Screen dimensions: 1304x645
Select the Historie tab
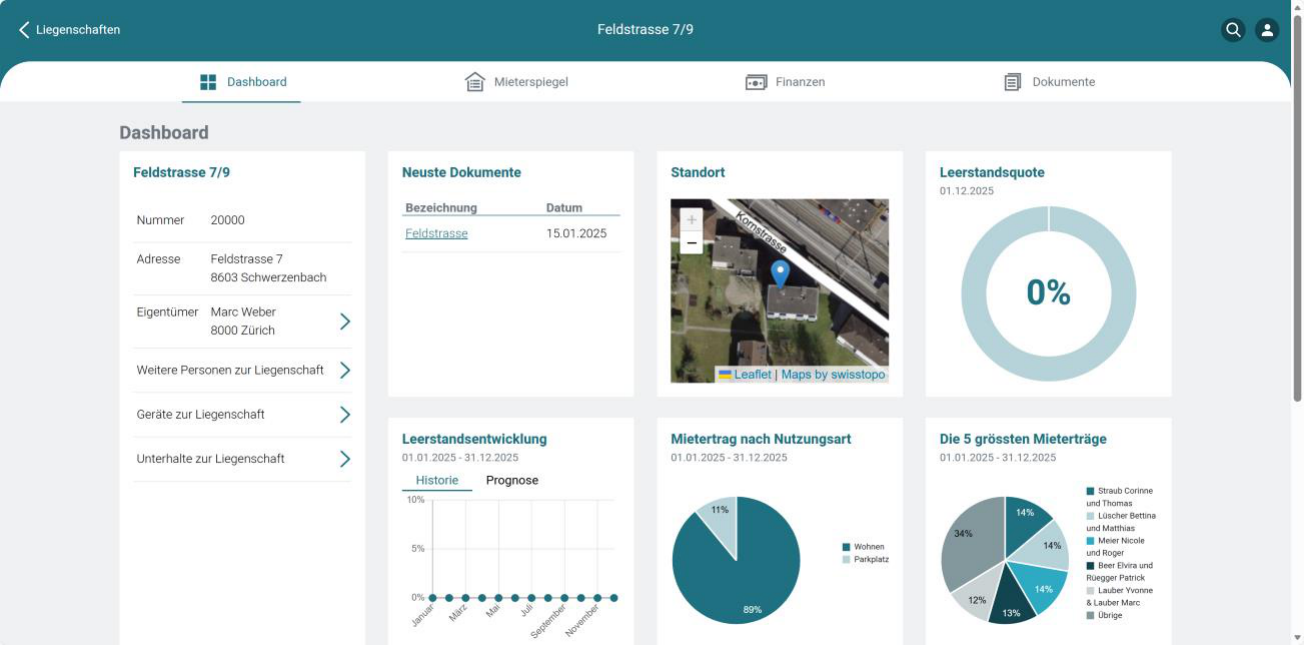pos(437,480)
